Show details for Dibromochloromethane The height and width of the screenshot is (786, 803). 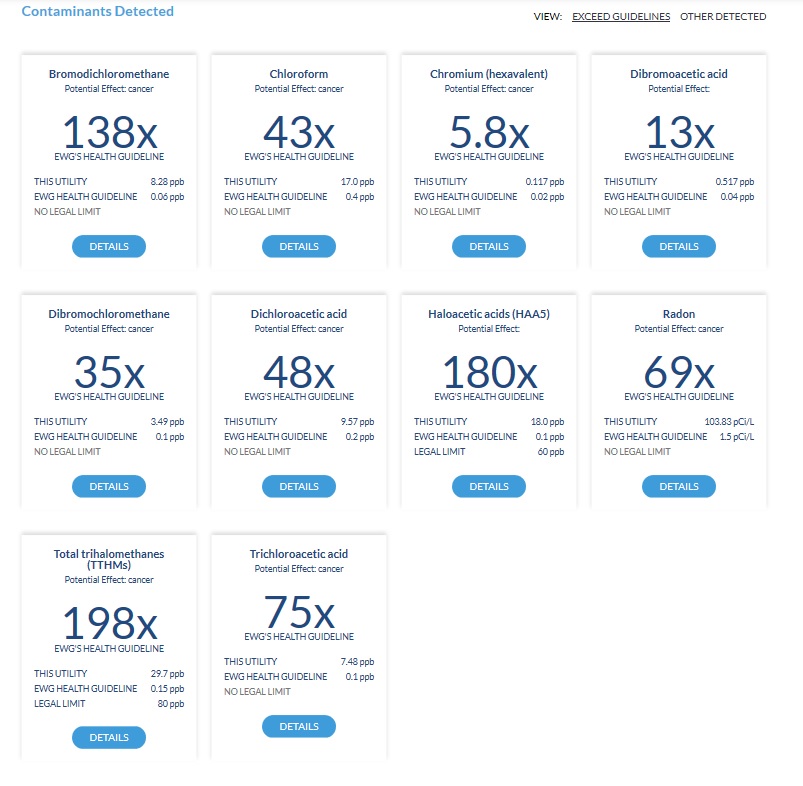[x=109, y=486]
